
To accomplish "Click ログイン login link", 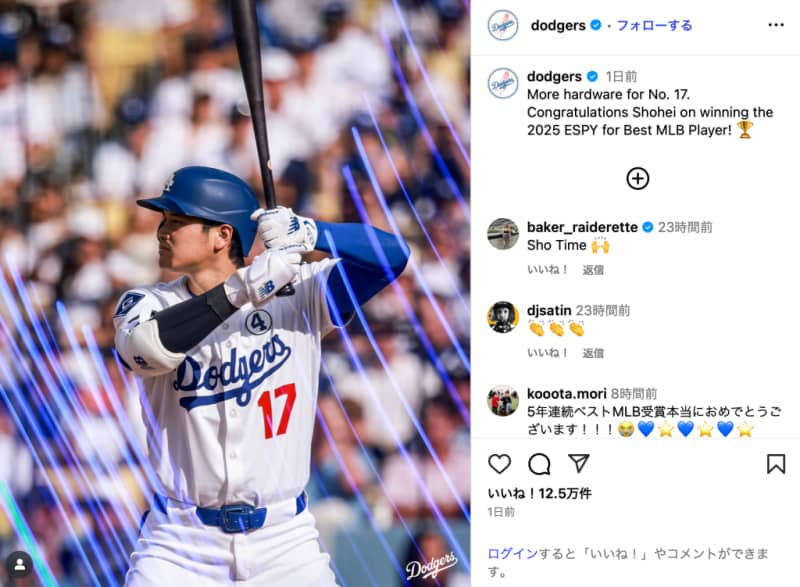I will (513, 553).
